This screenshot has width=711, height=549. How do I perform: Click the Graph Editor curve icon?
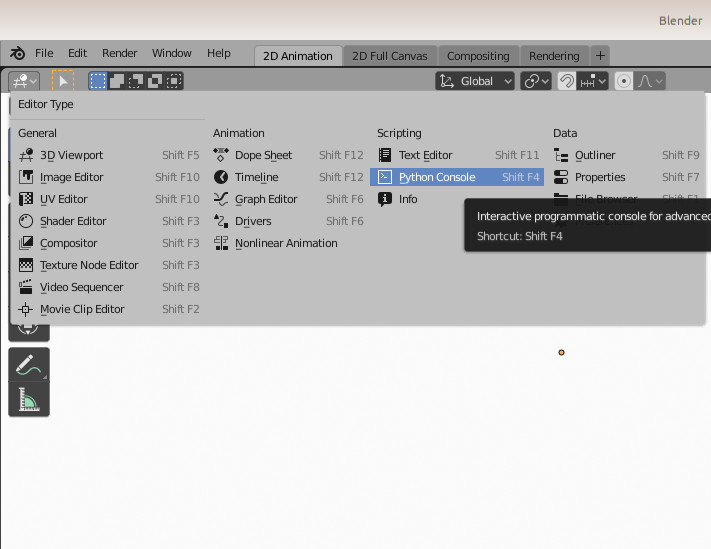coord(221,199)
